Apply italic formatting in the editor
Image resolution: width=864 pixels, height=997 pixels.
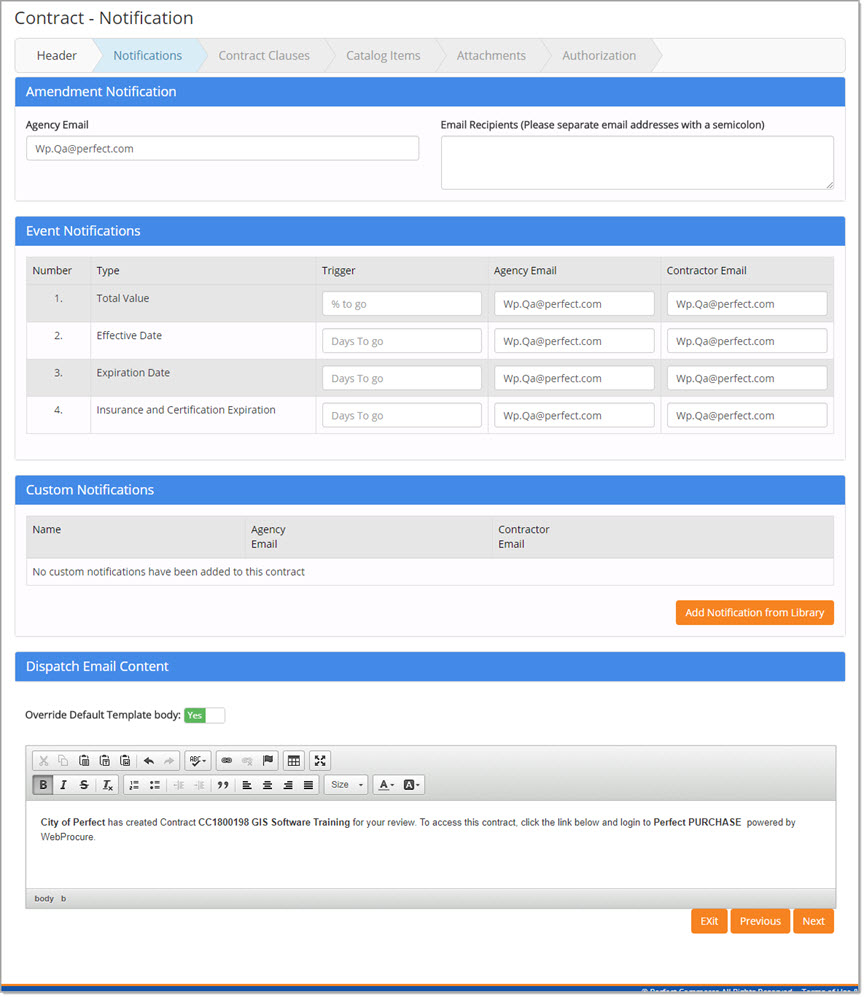[x=64, y=785]
